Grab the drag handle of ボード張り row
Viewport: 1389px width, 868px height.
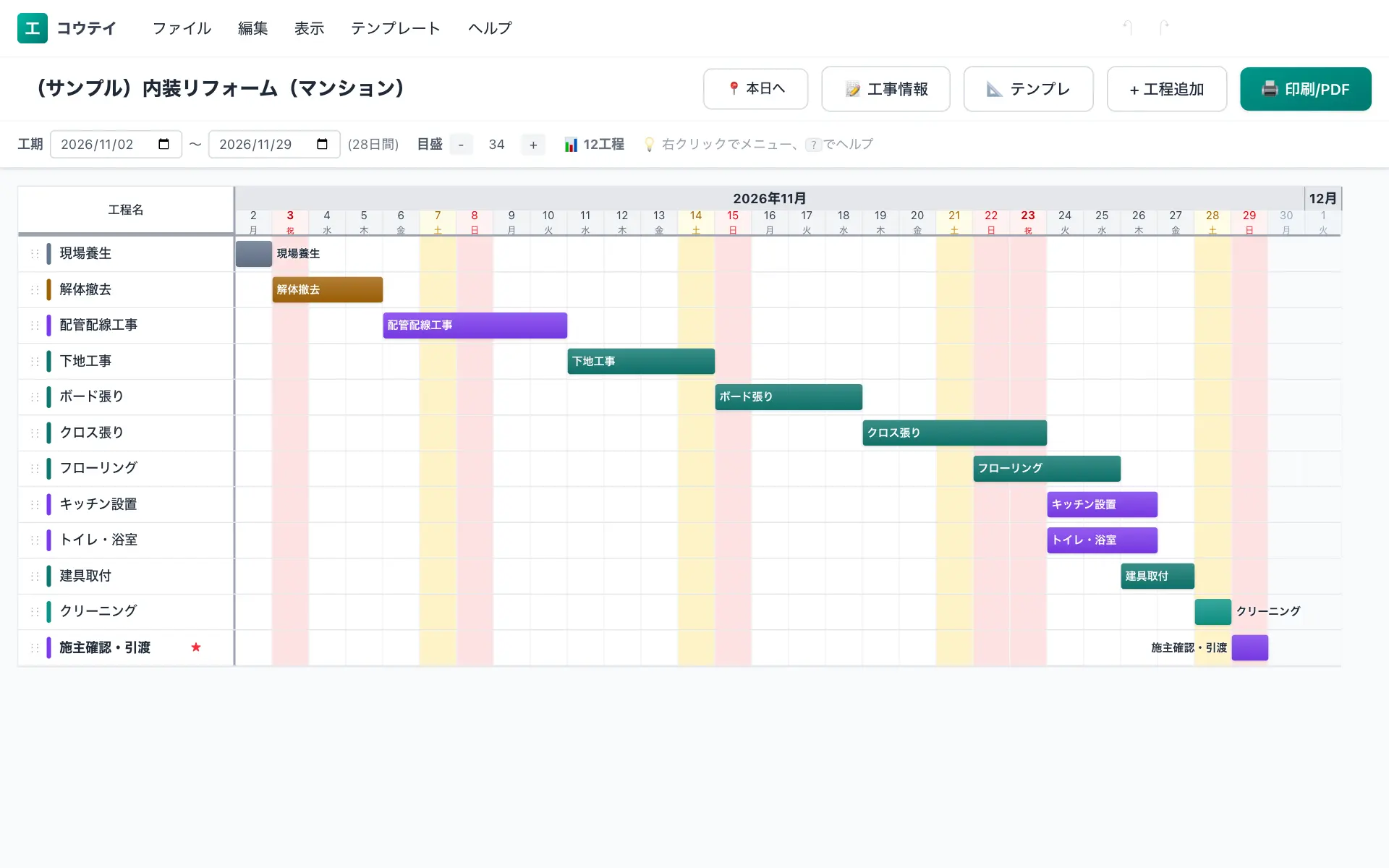[x=35, y=397]
